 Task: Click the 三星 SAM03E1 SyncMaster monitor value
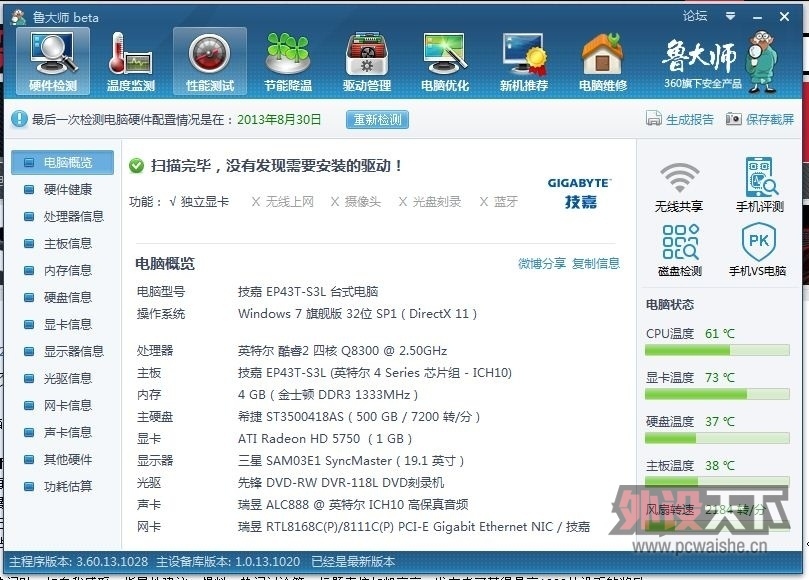click(x=351, y=460)
